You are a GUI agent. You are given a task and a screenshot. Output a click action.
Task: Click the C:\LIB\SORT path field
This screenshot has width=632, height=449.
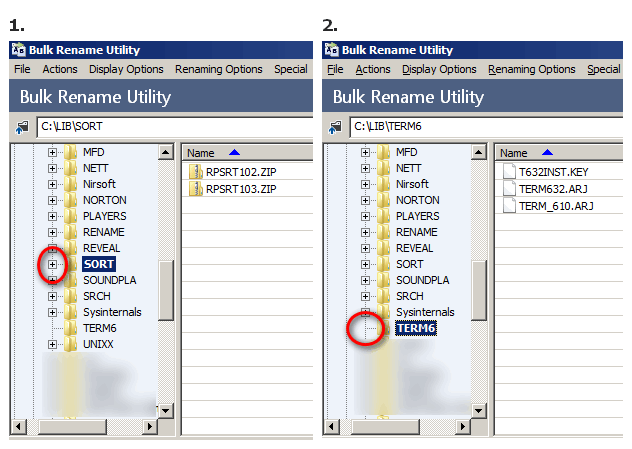point(175,127)
